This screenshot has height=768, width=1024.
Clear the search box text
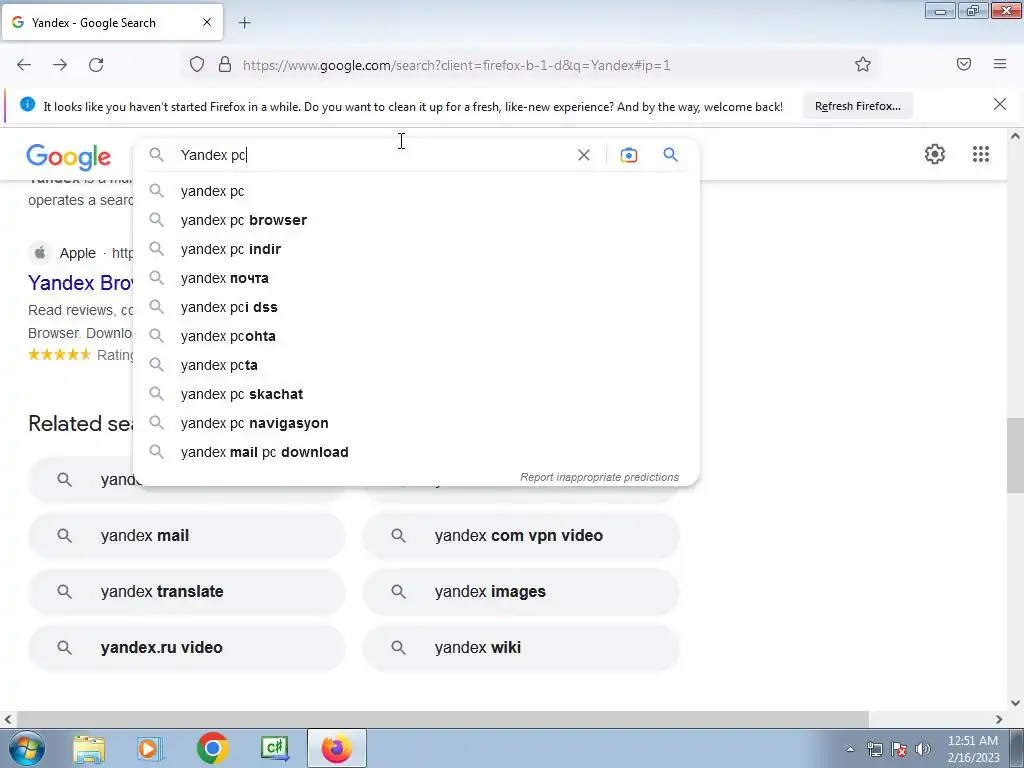click(584, 155)
